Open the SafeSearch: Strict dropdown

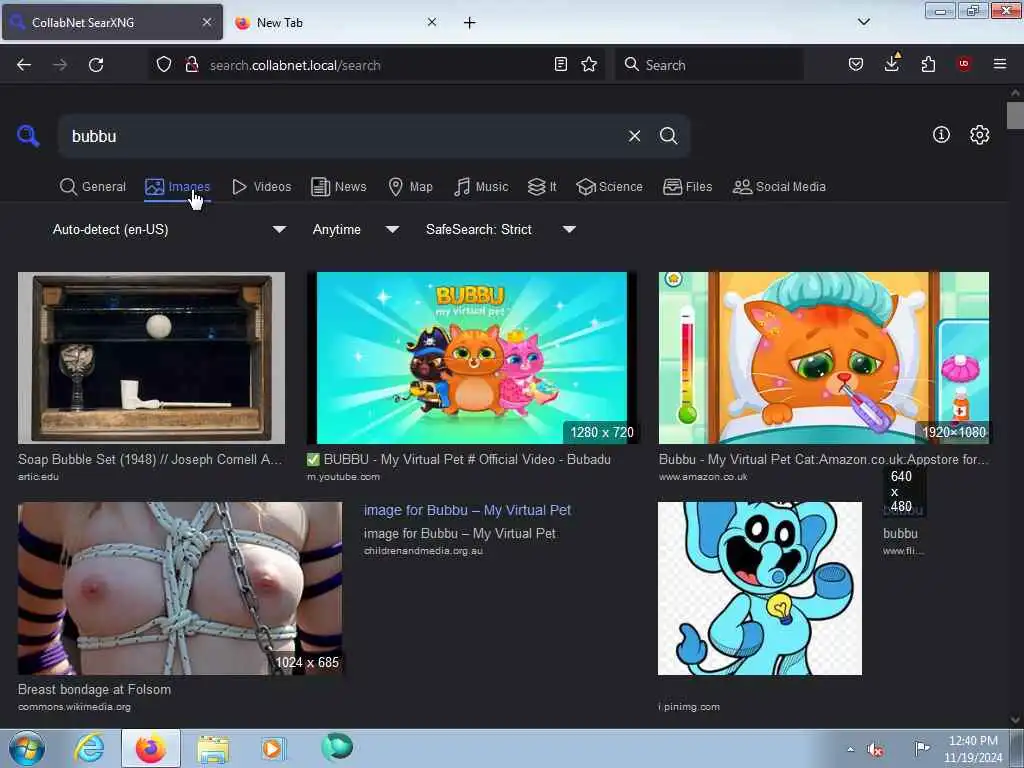tap(501, 229)
